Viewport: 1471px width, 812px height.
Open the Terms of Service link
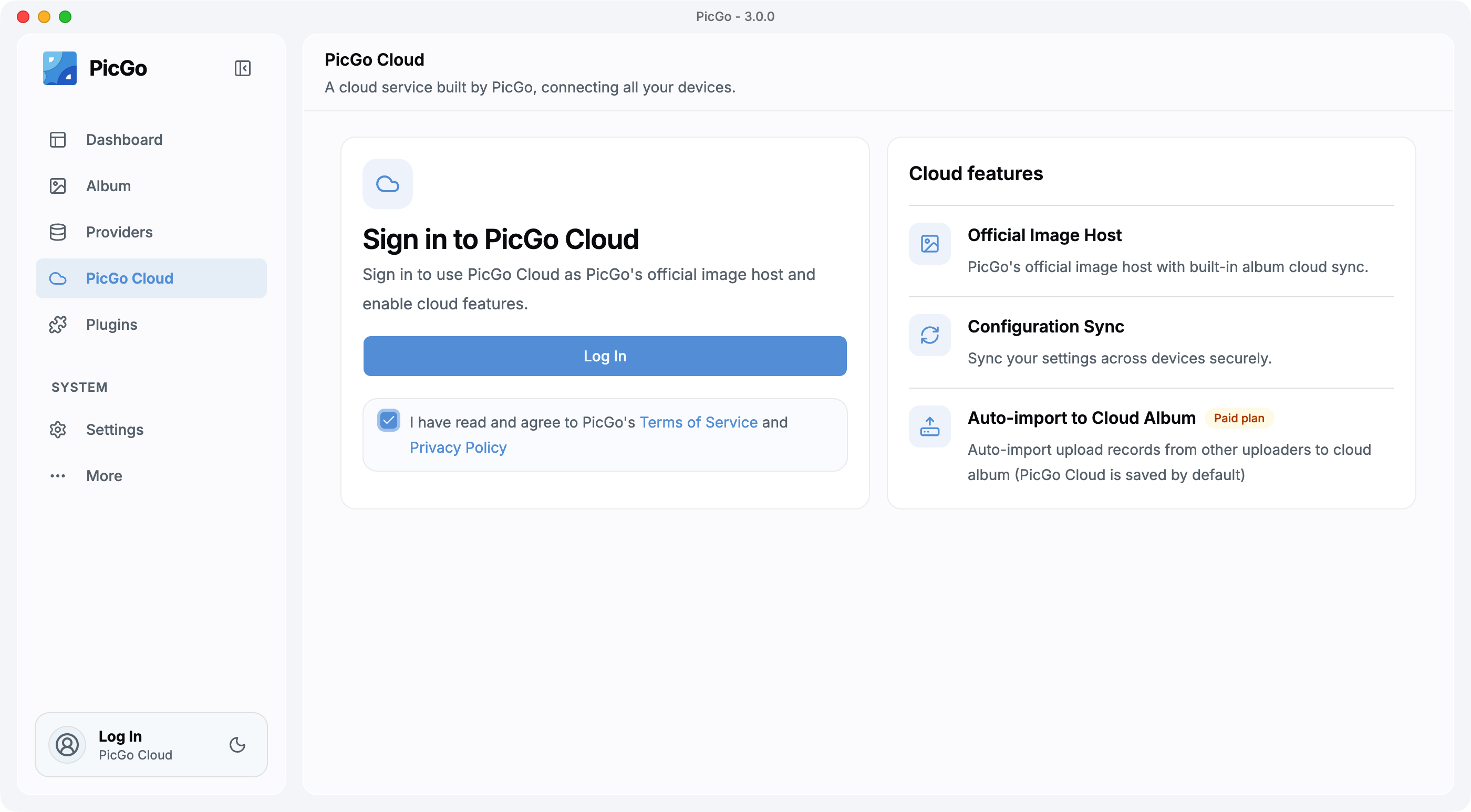tap(698, 423)
